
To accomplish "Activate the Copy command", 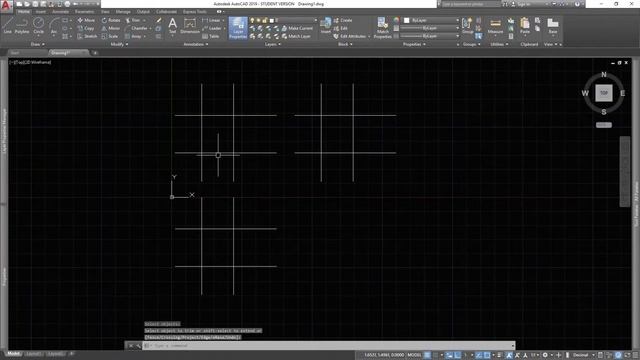I will tap(86, 28).
